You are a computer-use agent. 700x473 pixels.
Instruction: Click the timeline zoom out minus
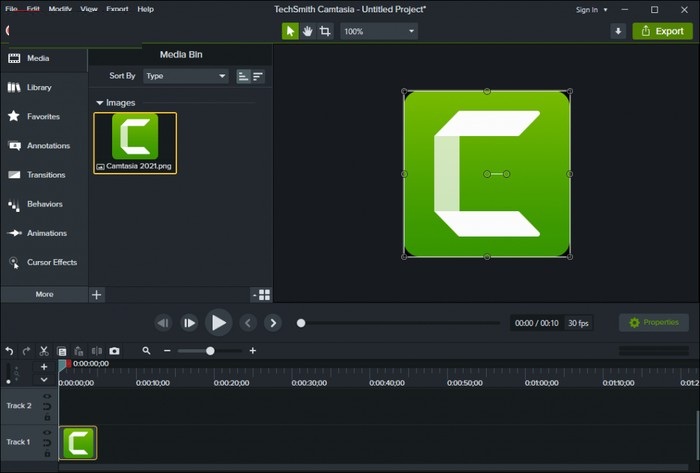tap(167, 351)
